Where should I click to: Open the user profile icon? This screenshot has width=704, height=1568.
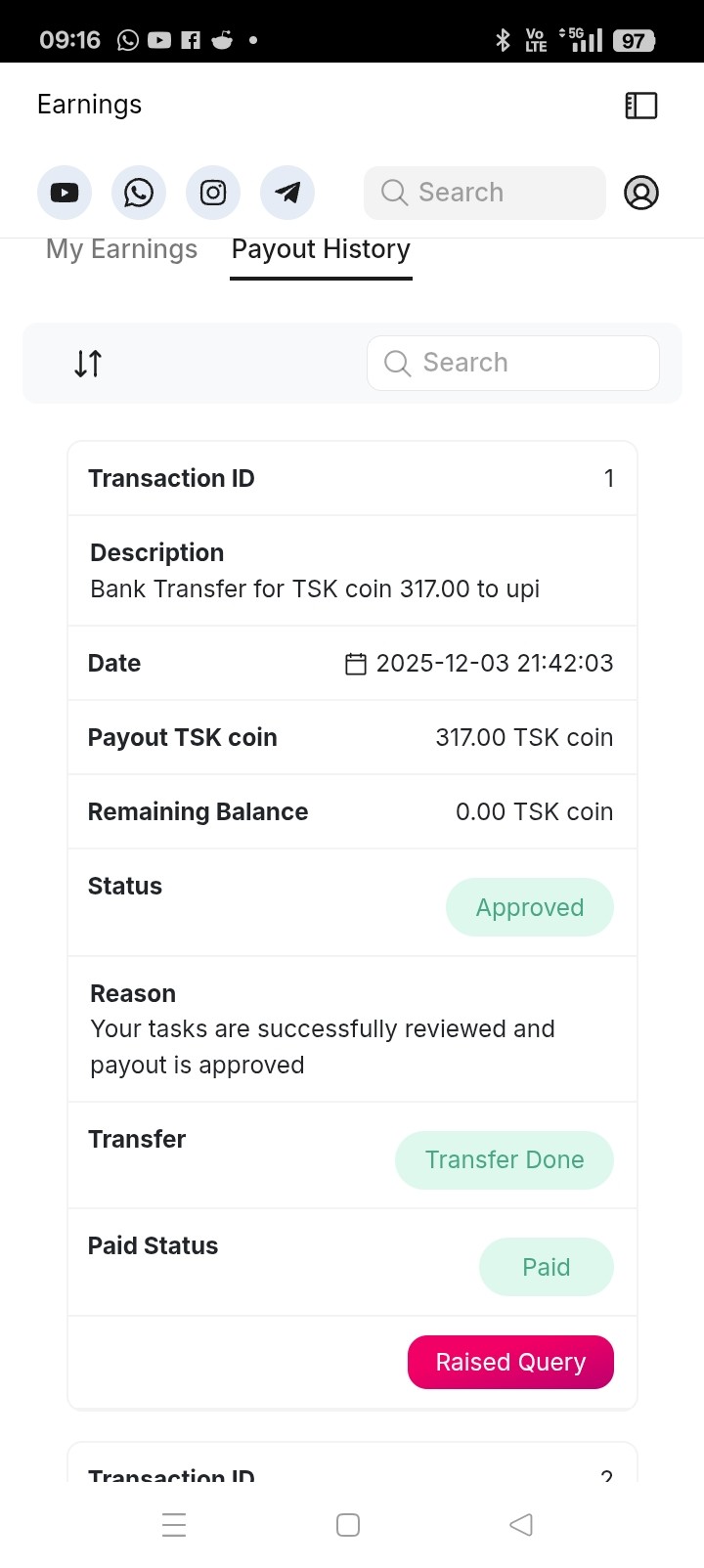pyautogui.click(x=641, y=193)
